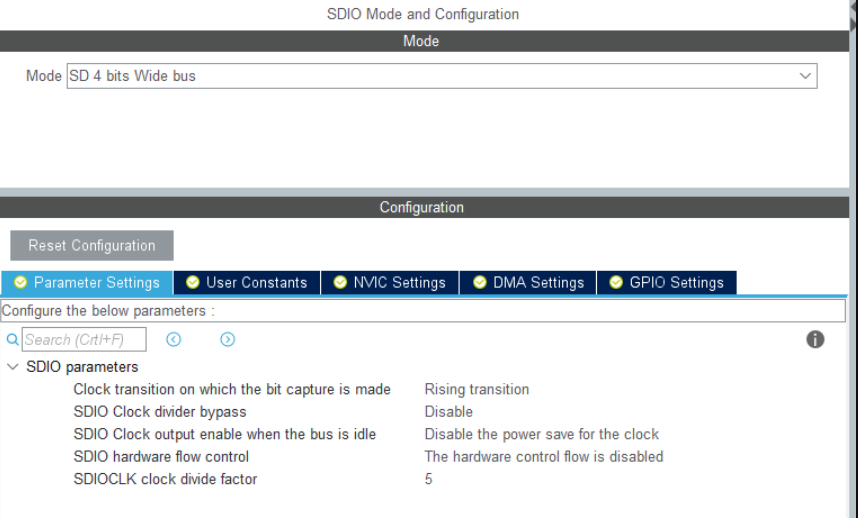Select the SDIO hardware flow control row
The width and height of the screenshot is (858, 518).
pyautogui.click(x=161, y=456)
